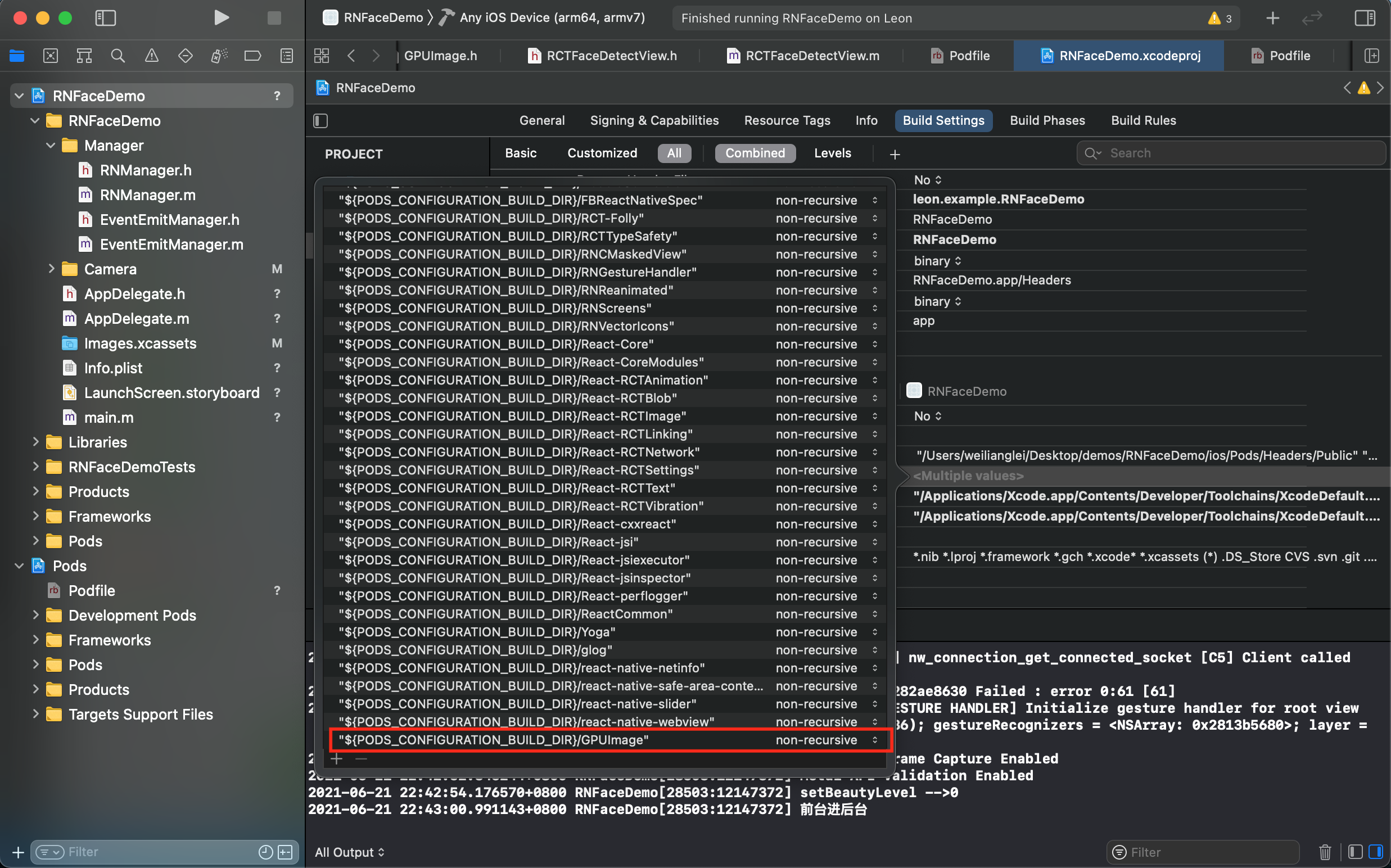The height and width of the screenshot is (868, 1391).
Task: Open the Source Control navigator icon
Action: 51,56
